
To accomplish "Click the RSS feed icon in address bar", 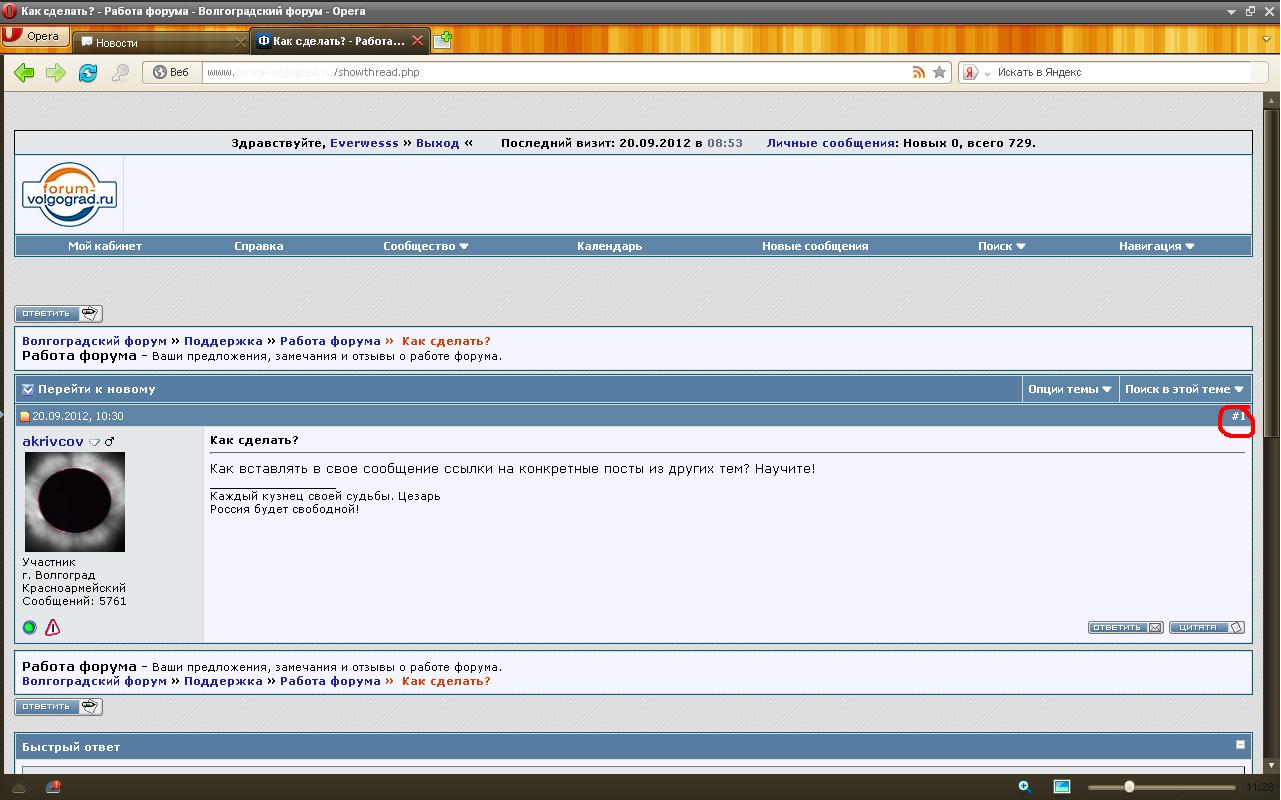I will [x=918, y=72].
